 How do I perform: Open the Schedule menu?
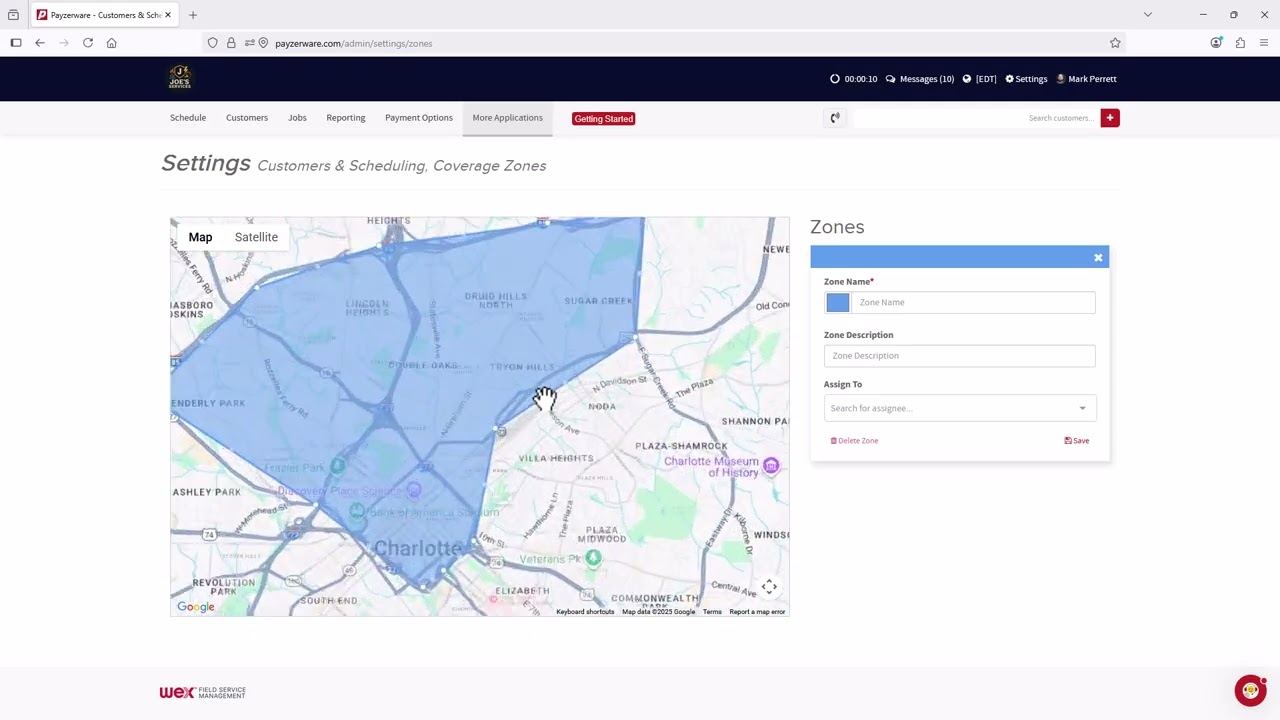(188, 118)
